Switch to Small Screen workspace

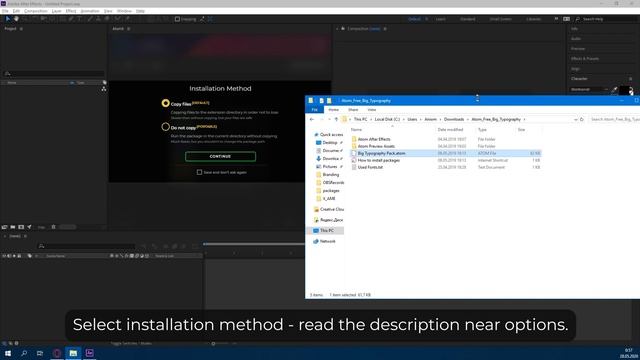pyautogui.click(x=500, y=19)
